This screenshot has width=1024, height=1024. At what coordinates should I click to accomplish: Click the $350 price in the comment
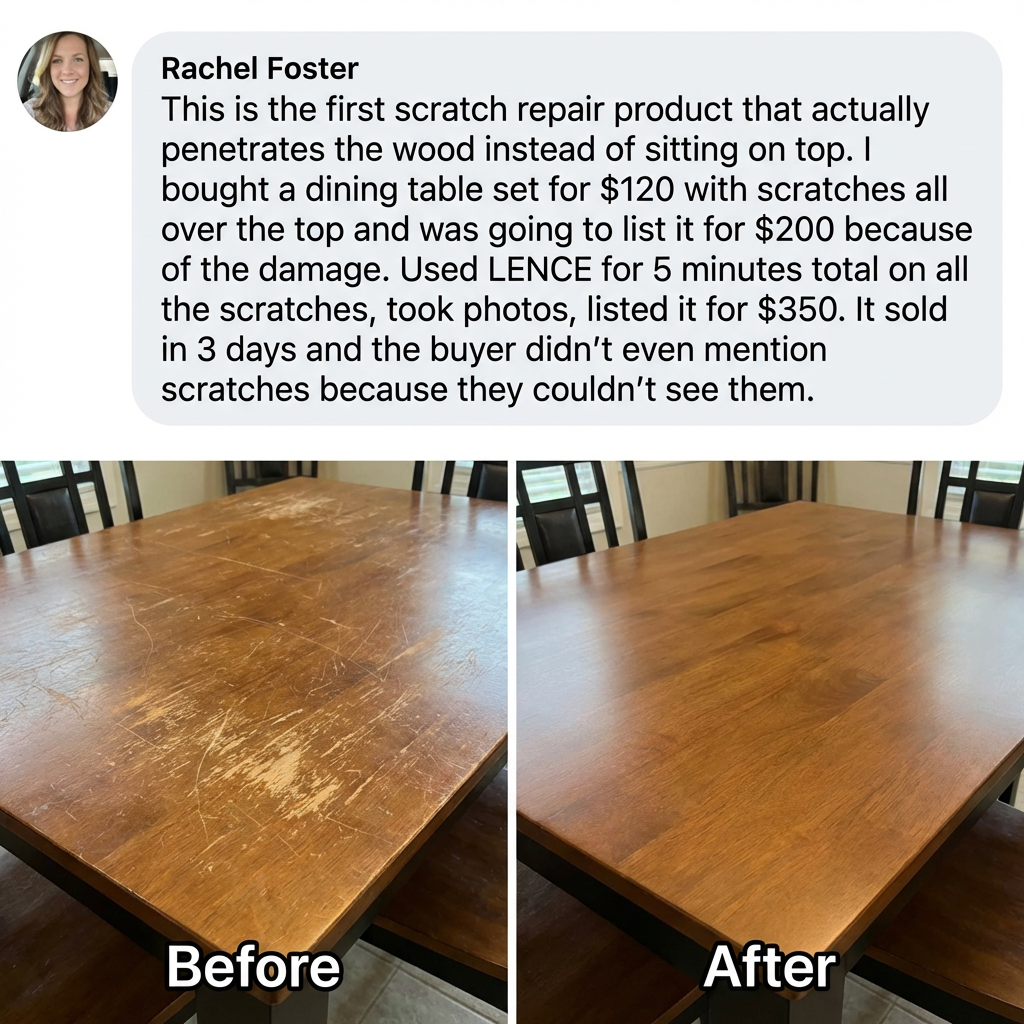[x=797, y=310]
